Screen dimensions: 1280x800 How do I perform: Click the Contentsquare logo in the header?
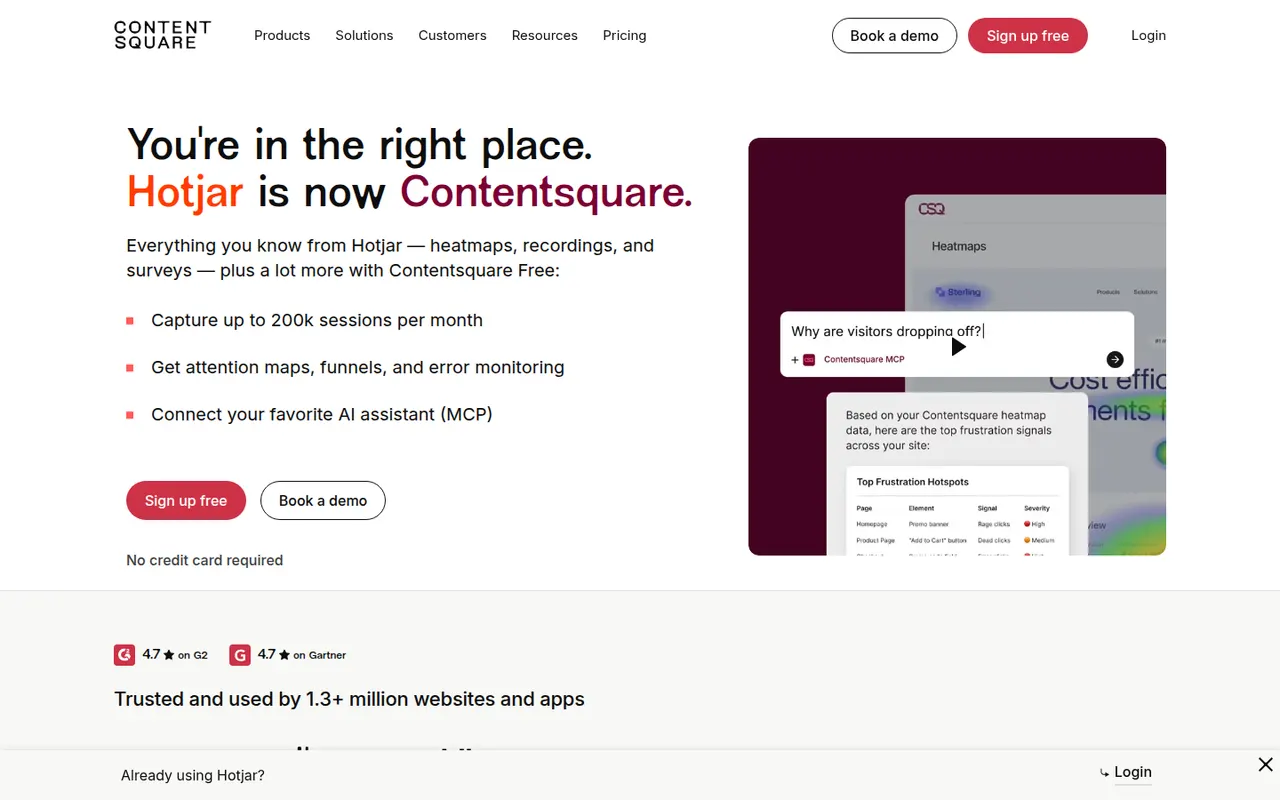(x=162, y=35)
